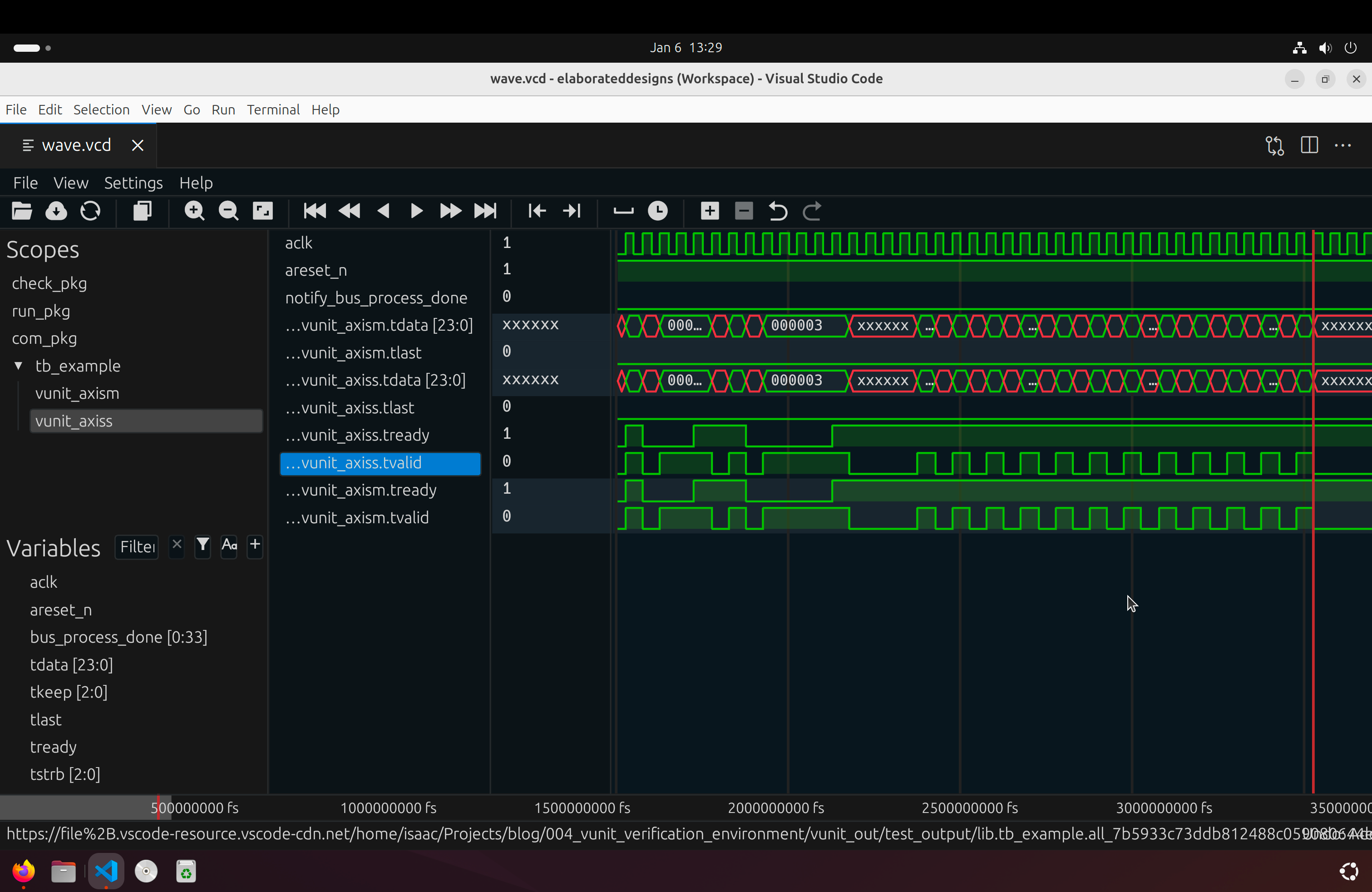The height and width of the screenshot is (892, 1372).
Task: Click the clock timeline toolbar icon
Action: tap(658, 211)
